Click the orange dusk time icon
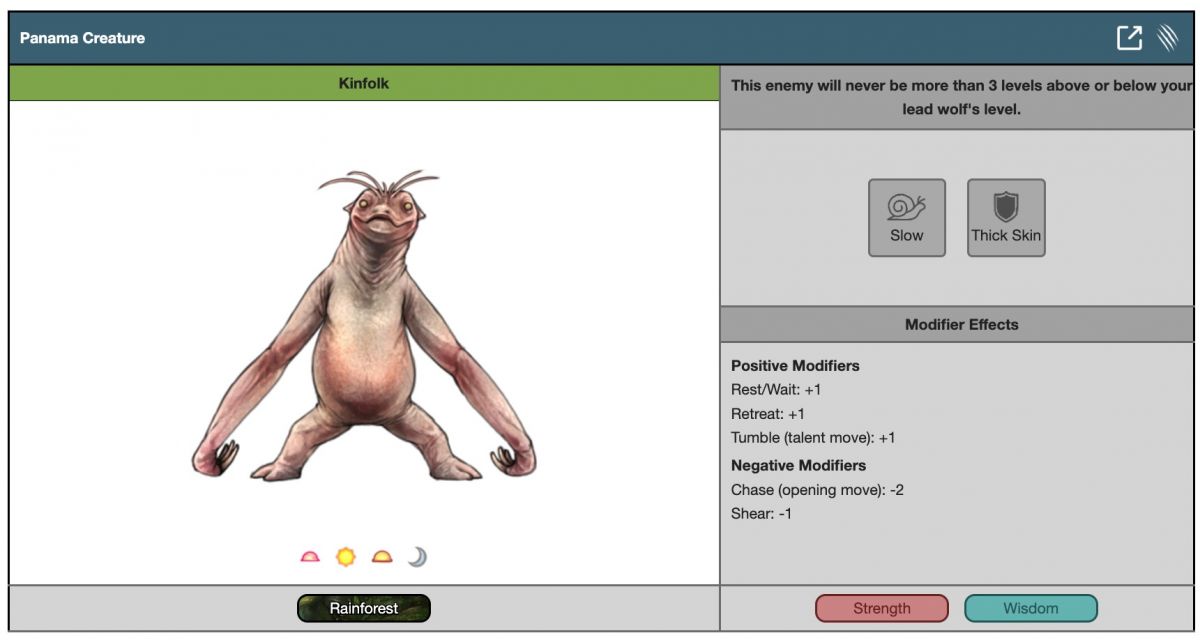This screenshot has height=640, width=1200. point(382,557)
